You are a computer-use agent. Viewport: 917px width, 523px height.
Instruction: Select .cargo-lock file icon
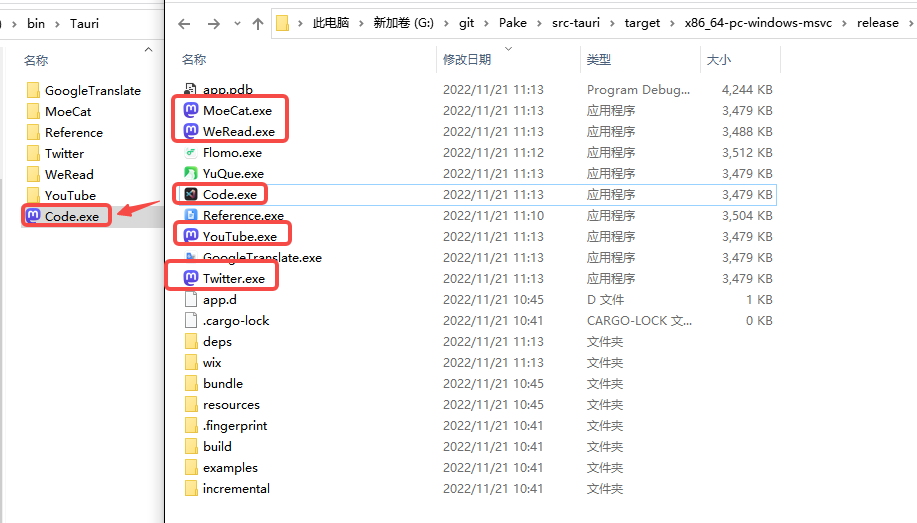(x=191, y=320)
